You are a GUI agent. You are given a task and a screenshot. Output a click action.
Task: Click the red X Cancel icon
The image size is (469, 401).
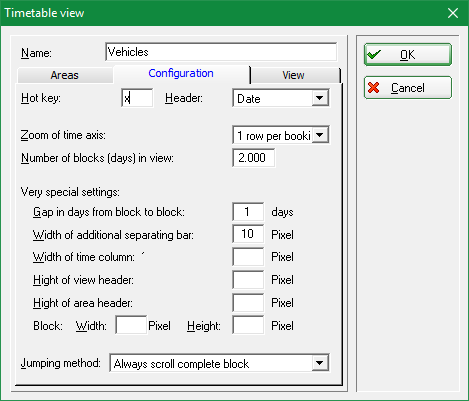[374, 88]
